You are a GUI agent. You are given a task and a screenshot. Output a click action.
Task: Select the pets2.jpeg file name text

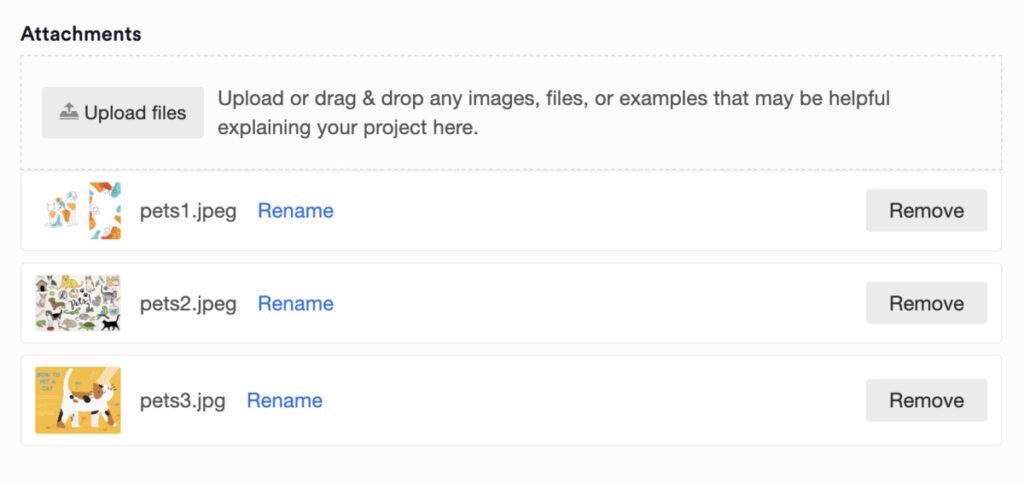point(188,304)
